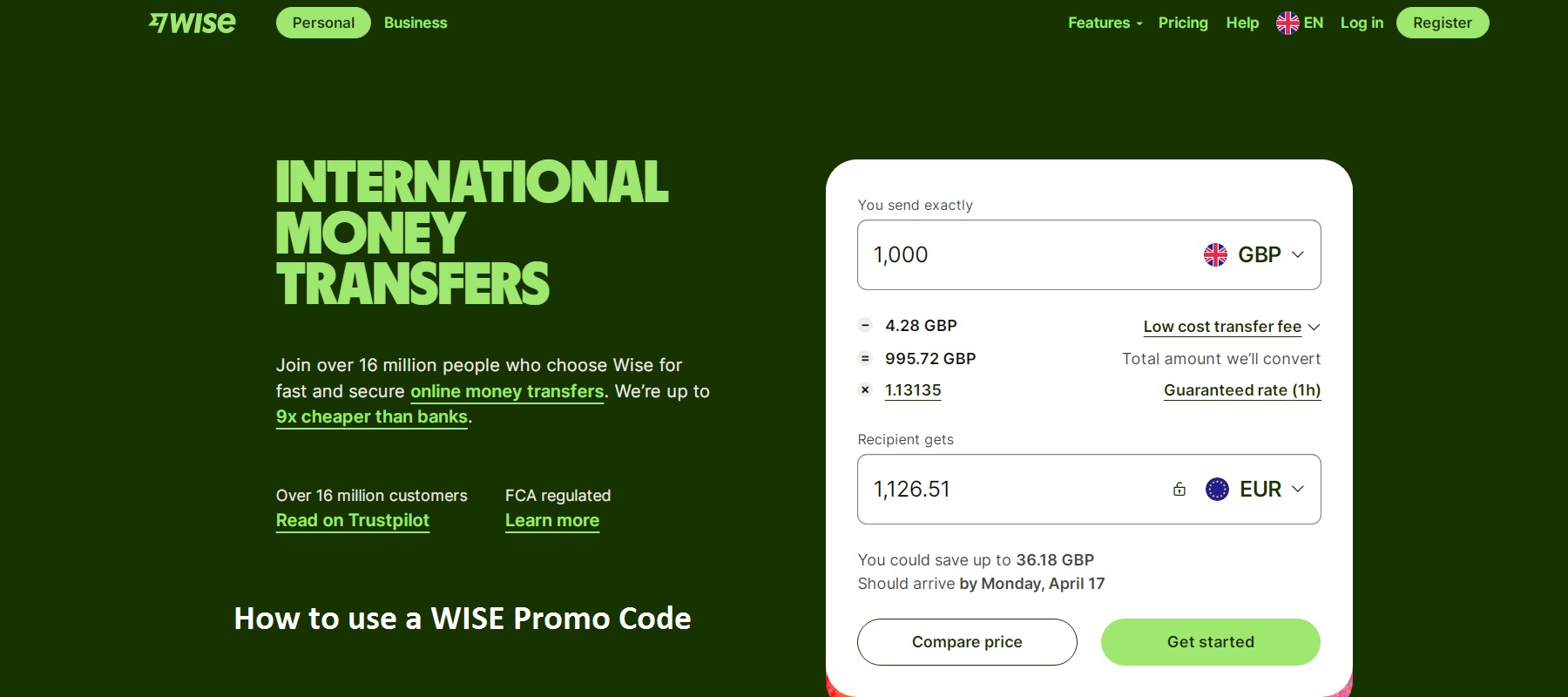Open the Read on Trustpilot link
The image size is (1568, 697).
click(x=353, y=520)
